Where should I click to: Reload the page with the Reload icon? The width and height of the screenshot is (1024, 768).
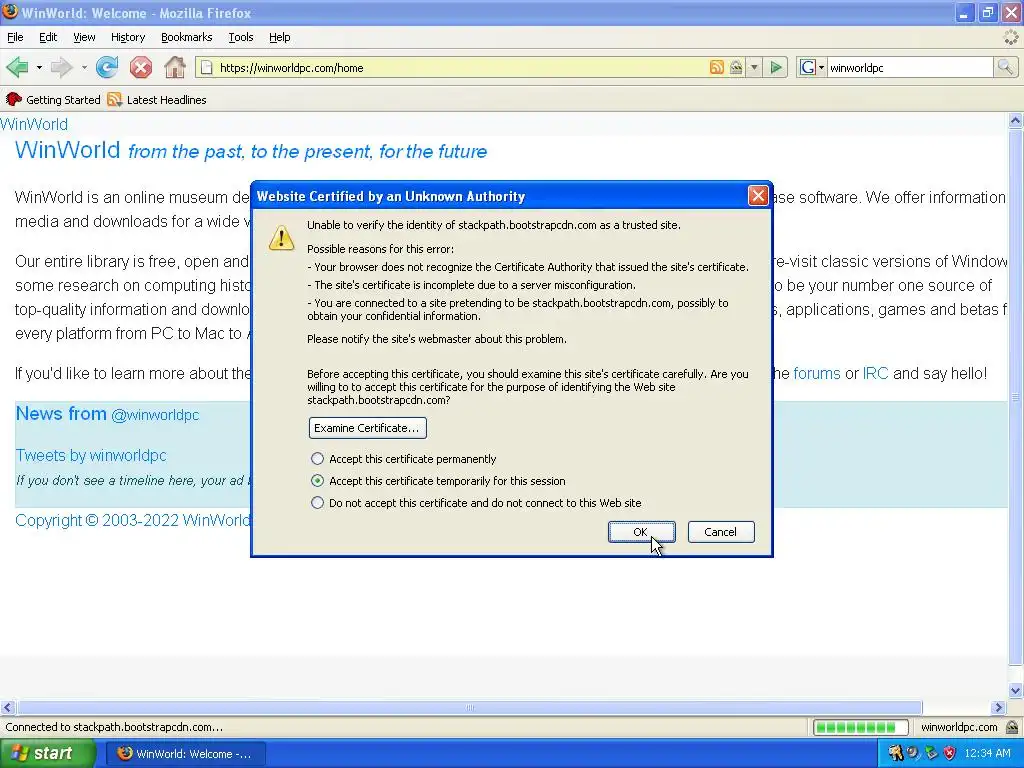pyautogui.click(x=107, y=67)
